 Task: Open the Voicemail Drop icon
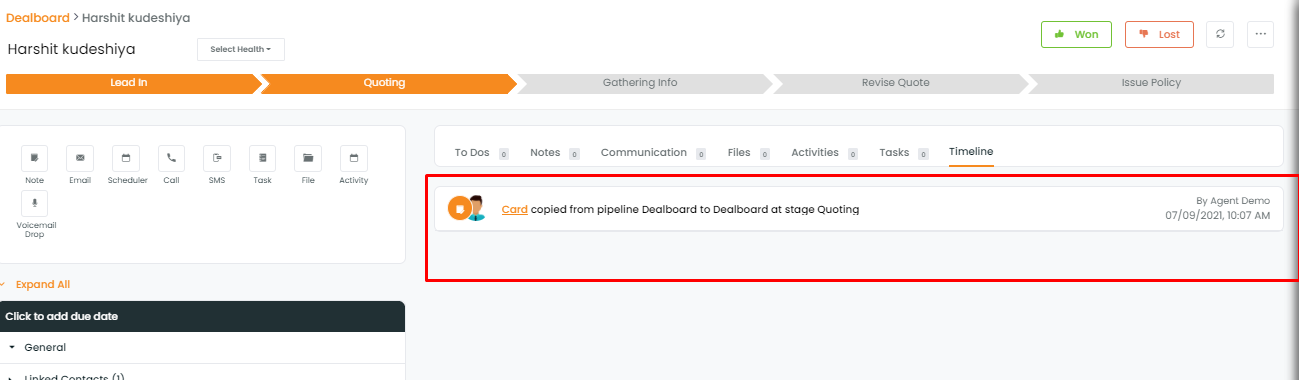[35, 203]
